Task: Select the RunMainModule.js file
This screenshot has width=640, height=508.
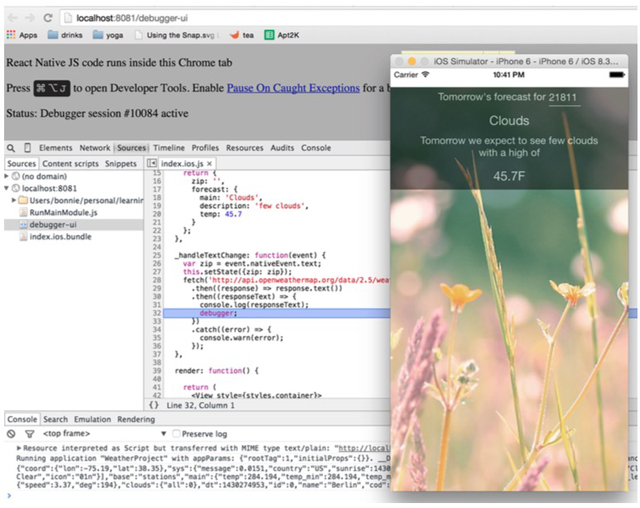Action: pos(63,212)
